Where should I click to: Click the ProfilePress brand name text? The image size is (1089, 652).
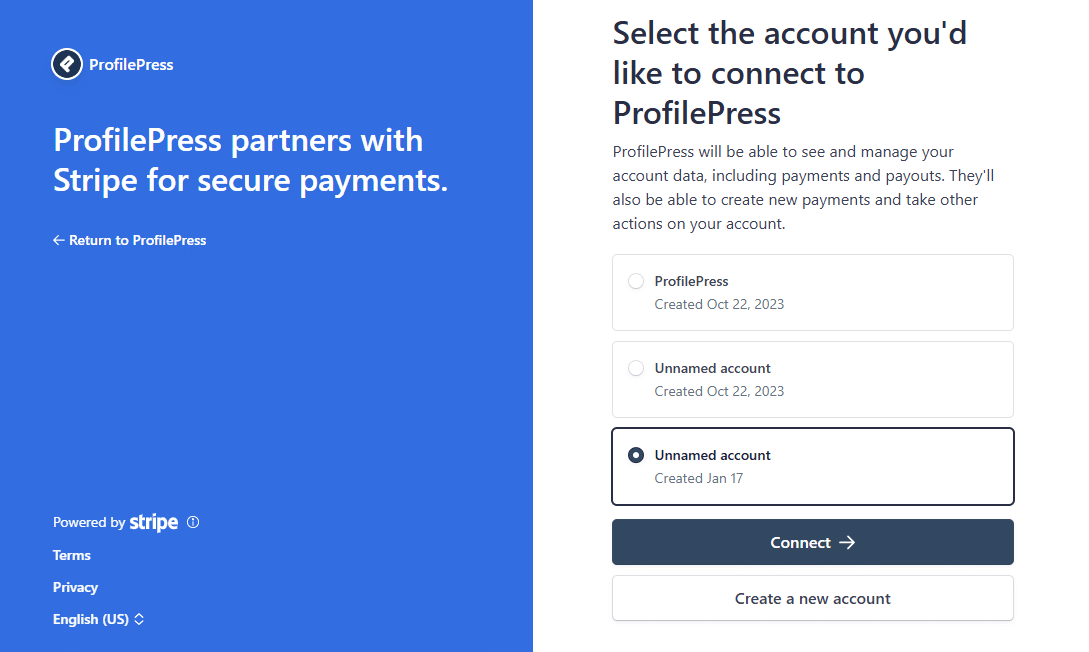click(131, 64)
